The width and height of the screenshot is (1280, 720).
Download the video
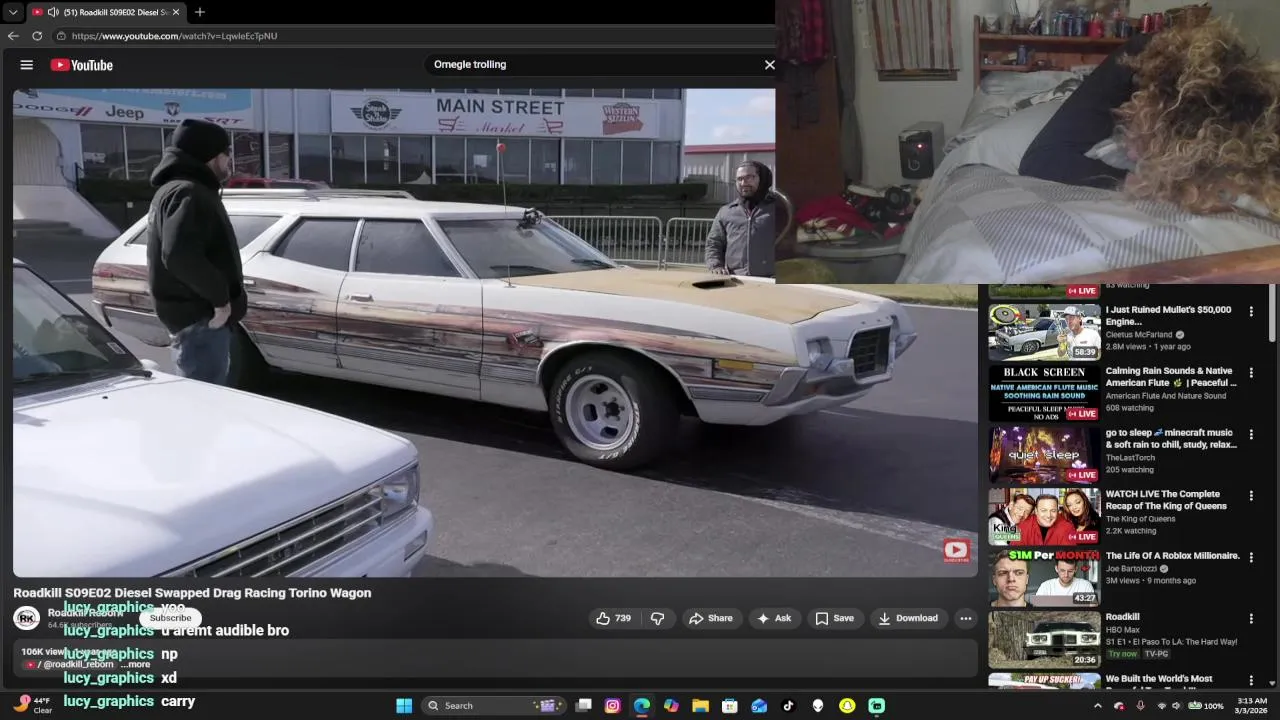click(x=908, y=618)
